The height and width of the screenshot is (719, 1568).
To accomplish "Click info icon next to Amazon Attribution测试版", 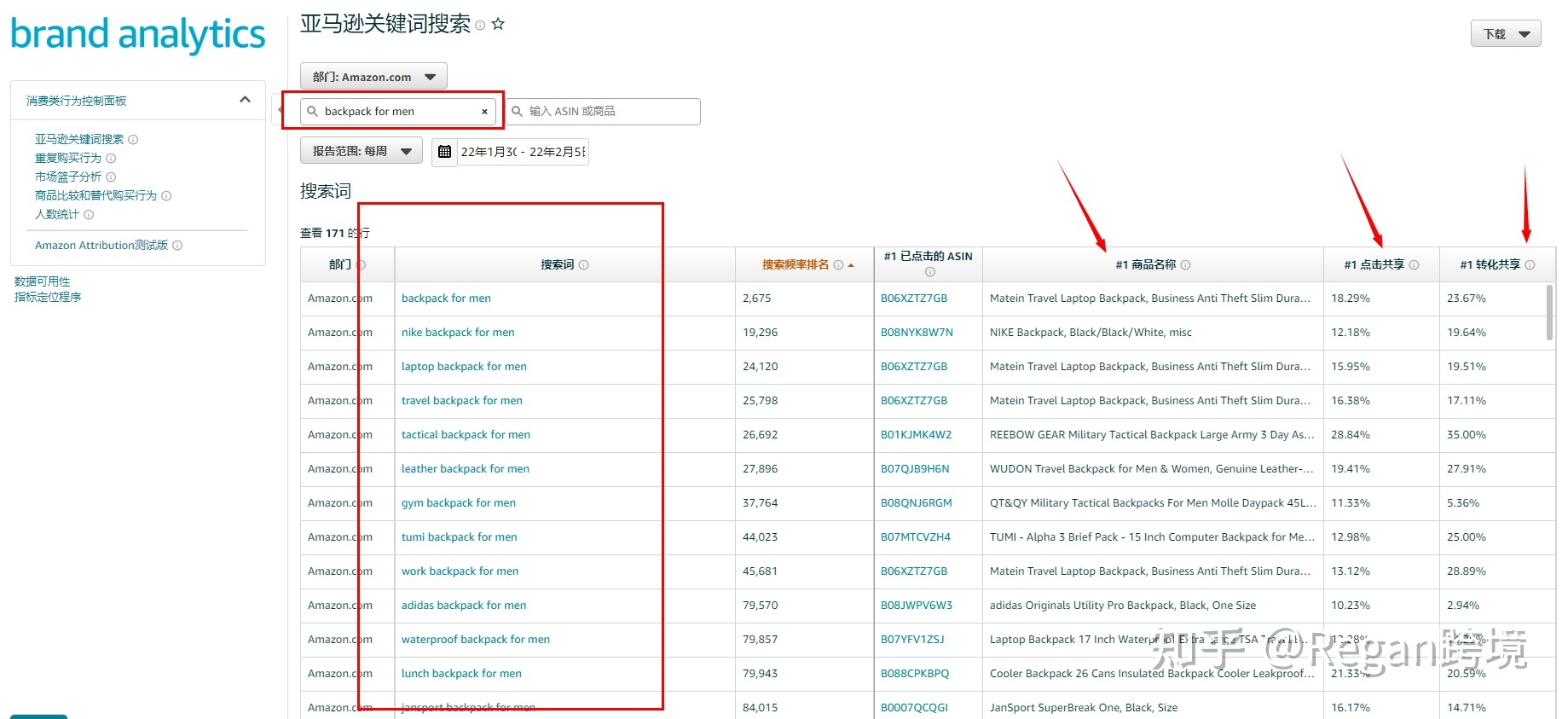I will tap(177, 246).
